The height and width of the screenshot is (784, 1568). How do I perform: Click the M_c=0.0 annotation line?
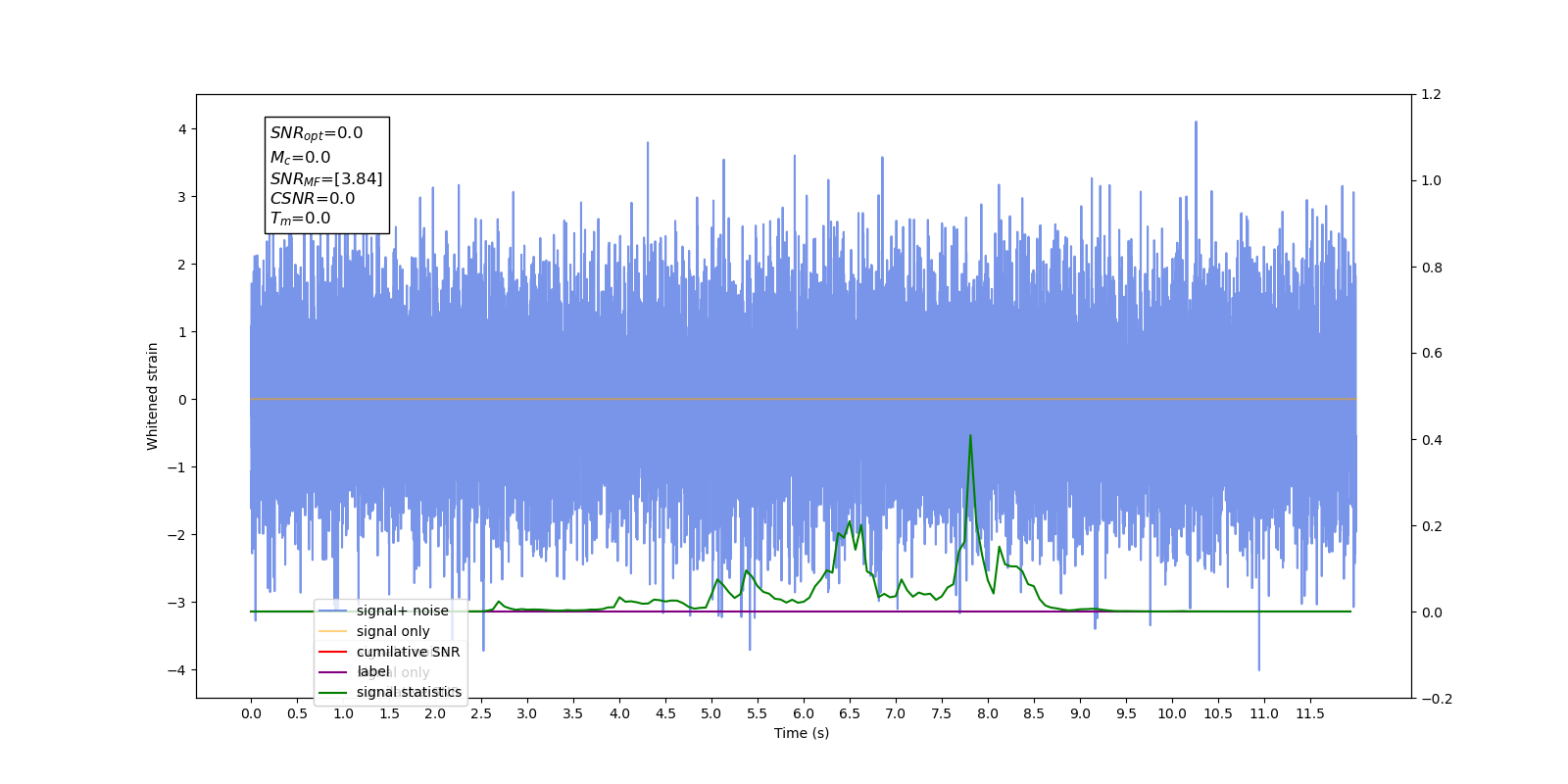click(x=301, y=157)
